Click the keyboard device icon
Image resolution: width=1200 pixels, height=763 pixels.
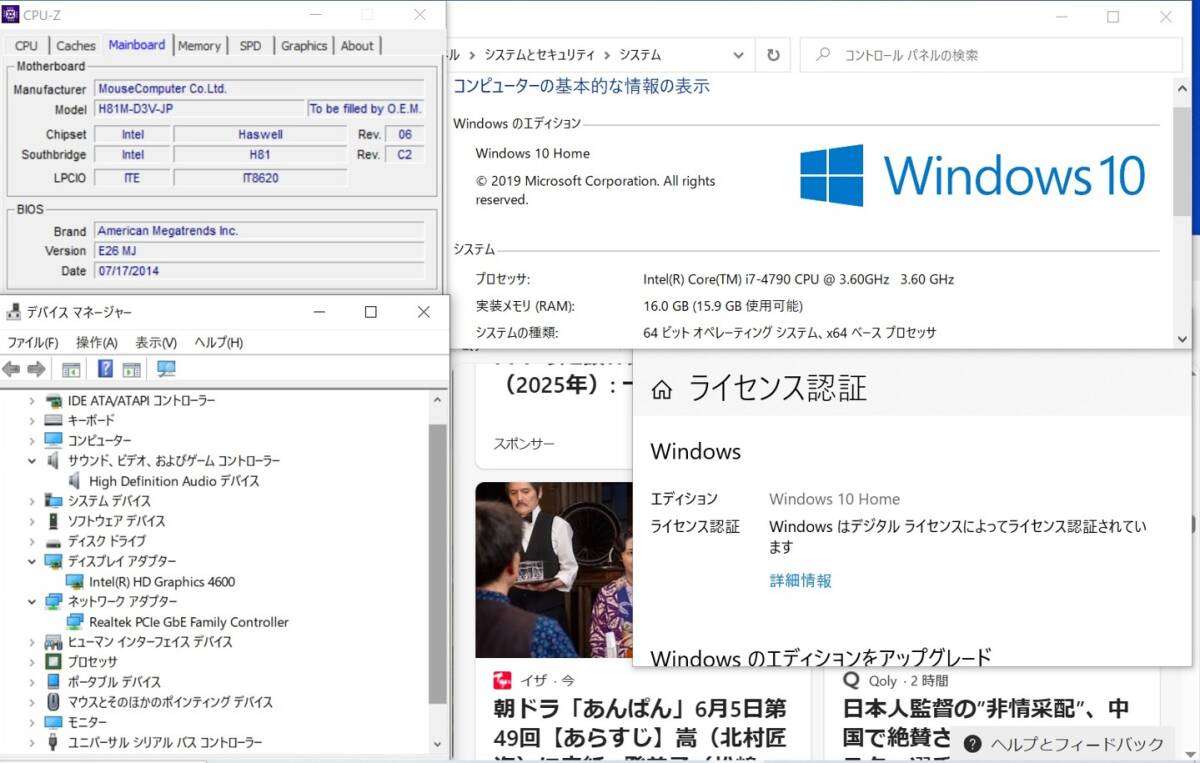pyautogui.click(x=54, y=420)
